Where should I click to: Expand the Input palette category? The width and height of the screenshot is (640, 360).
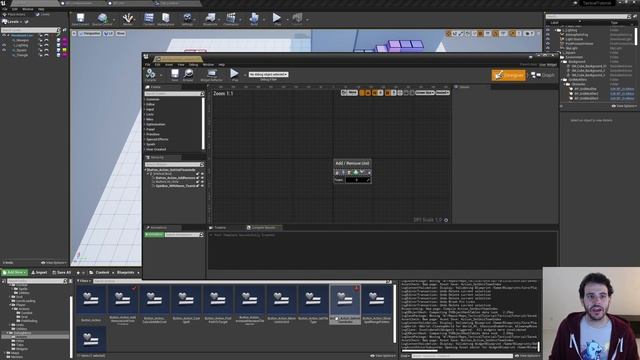point(150,109)
